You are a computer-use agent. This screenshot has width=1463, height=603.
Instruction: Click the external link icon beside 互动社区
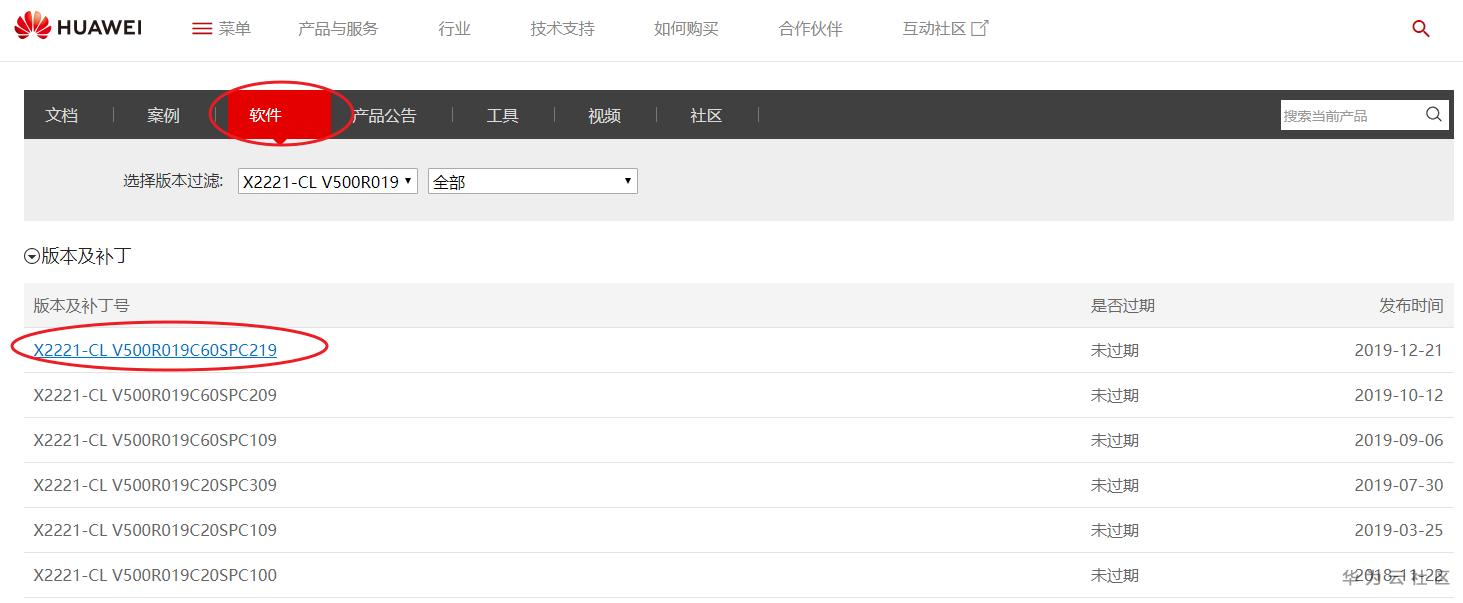click(980, 28)
